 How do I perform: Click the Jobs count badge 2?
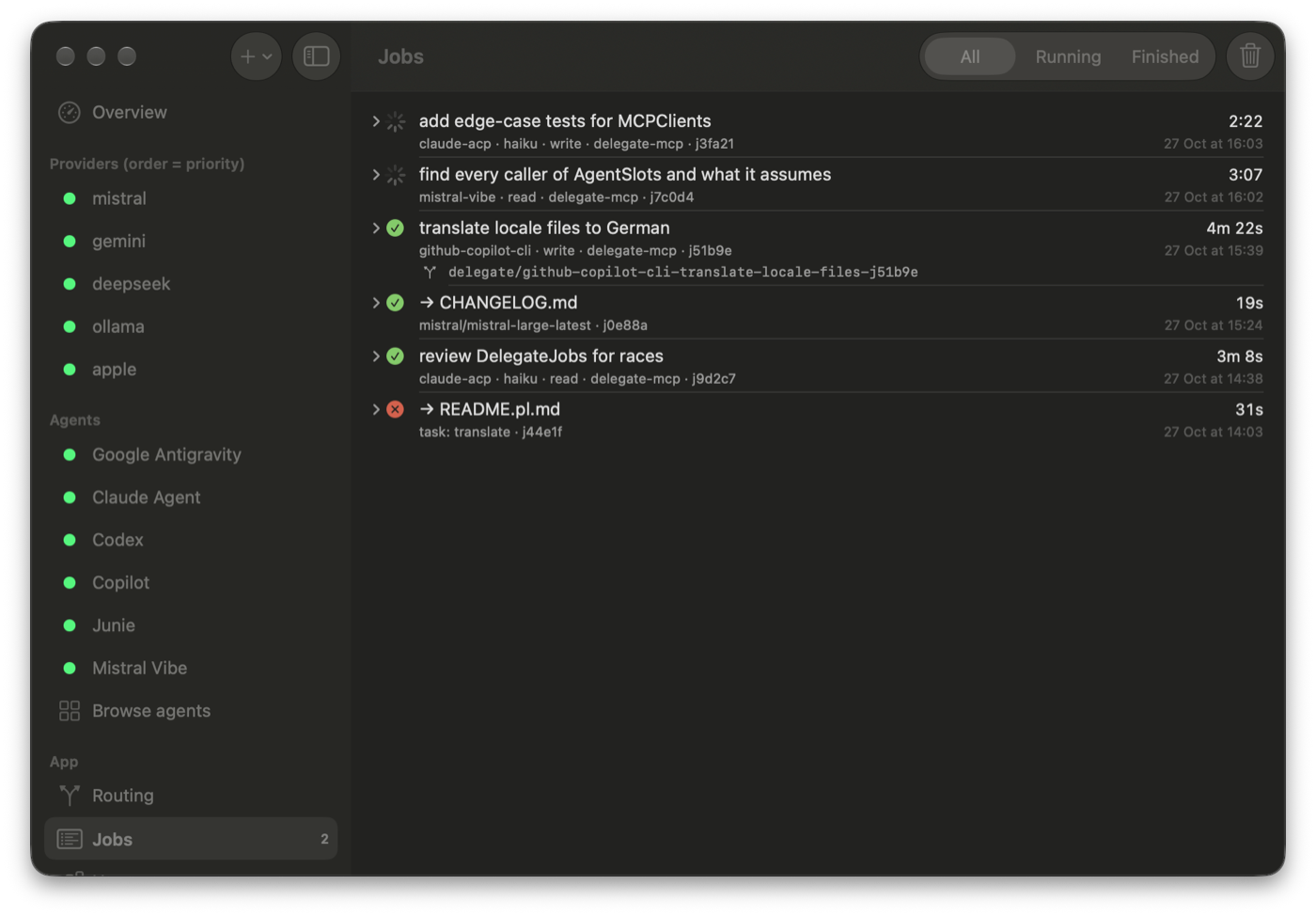pyautogui.click(x=324, y=839)
